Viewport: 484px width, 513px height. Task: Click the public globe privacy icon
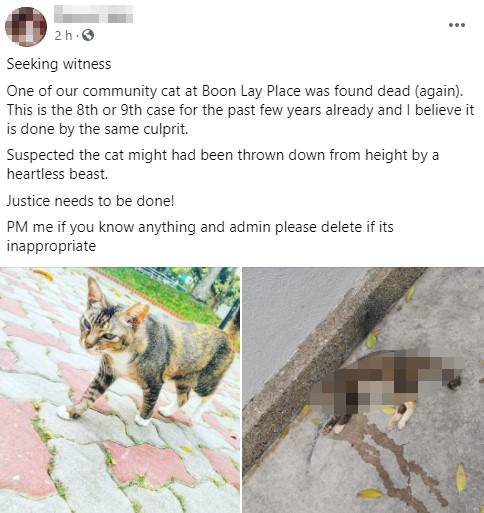[x=88, y=35]
